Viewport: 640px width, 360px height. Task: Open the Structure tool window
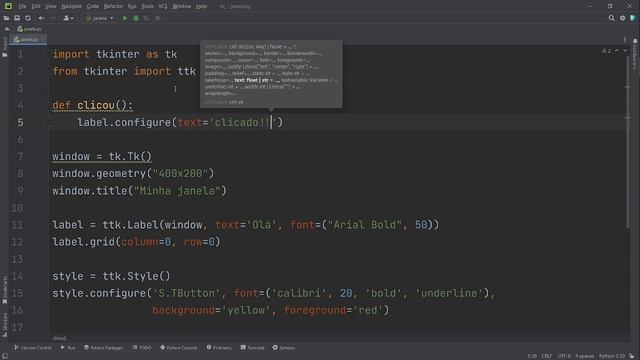point(4,324)
